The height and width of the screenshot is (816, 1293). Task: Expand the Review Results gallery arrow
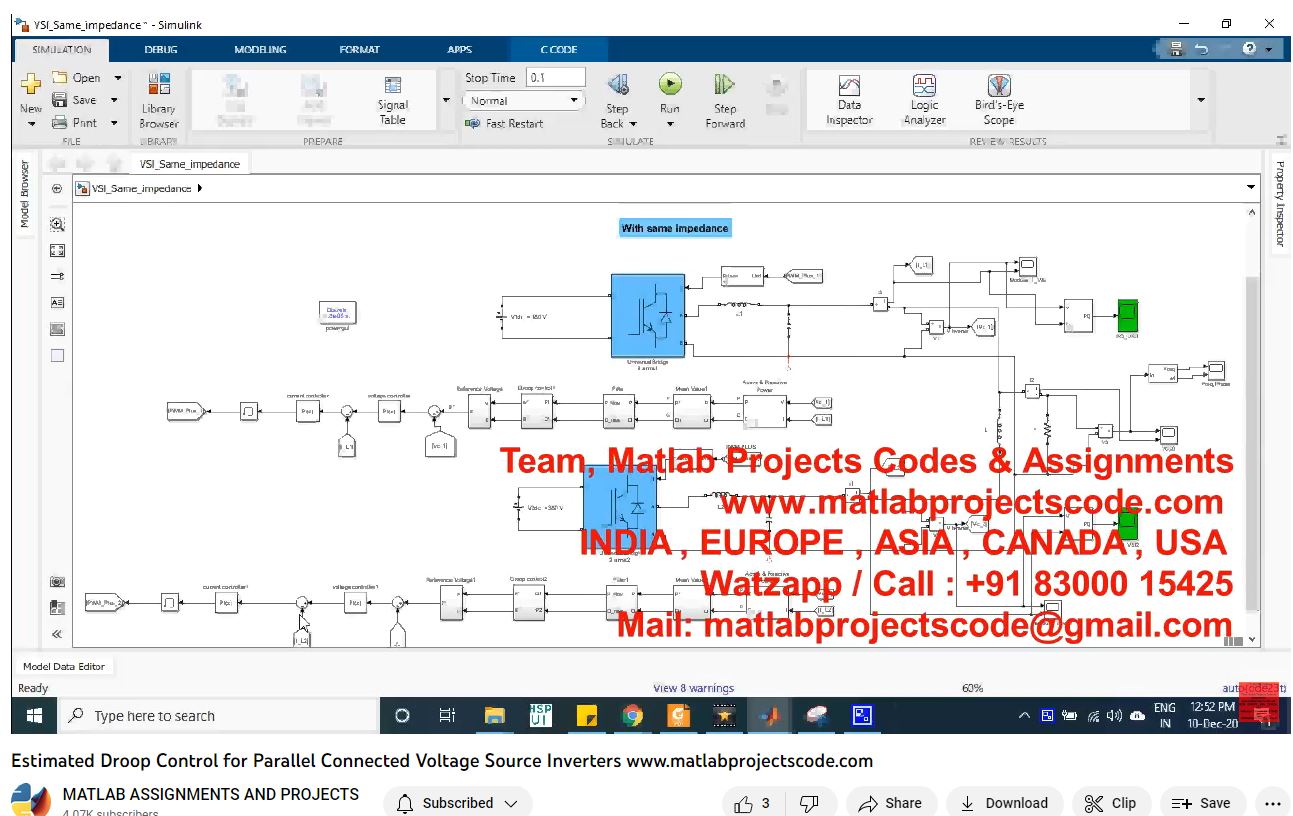pos(1201,100)
